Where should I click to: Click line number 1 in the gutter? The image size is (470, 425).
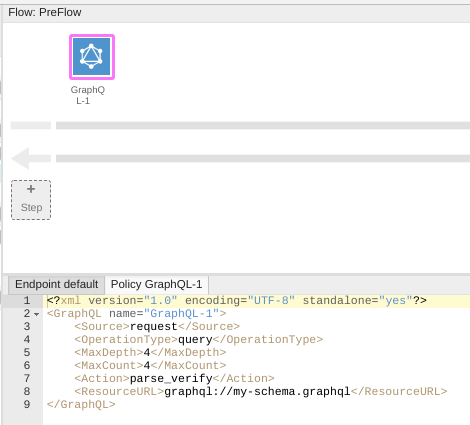[x=27, y=301]
